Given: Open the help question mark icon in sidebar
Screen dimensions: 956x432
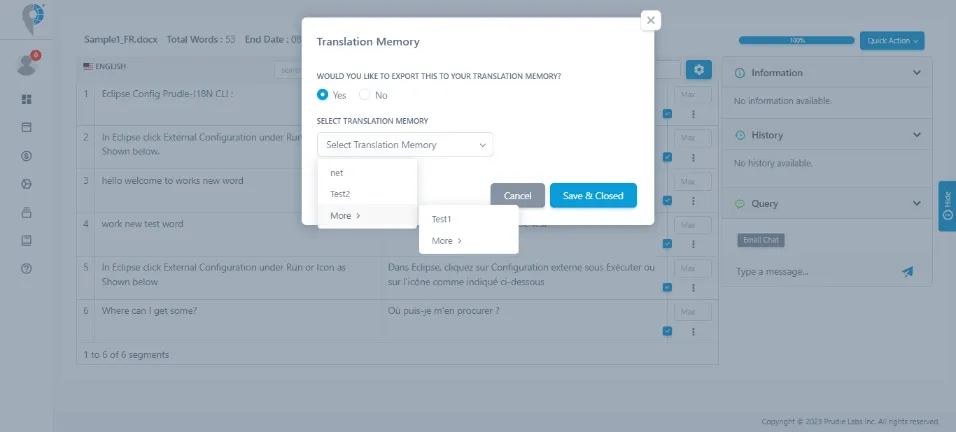Looking at the screenshot, I should click(26, 269).
